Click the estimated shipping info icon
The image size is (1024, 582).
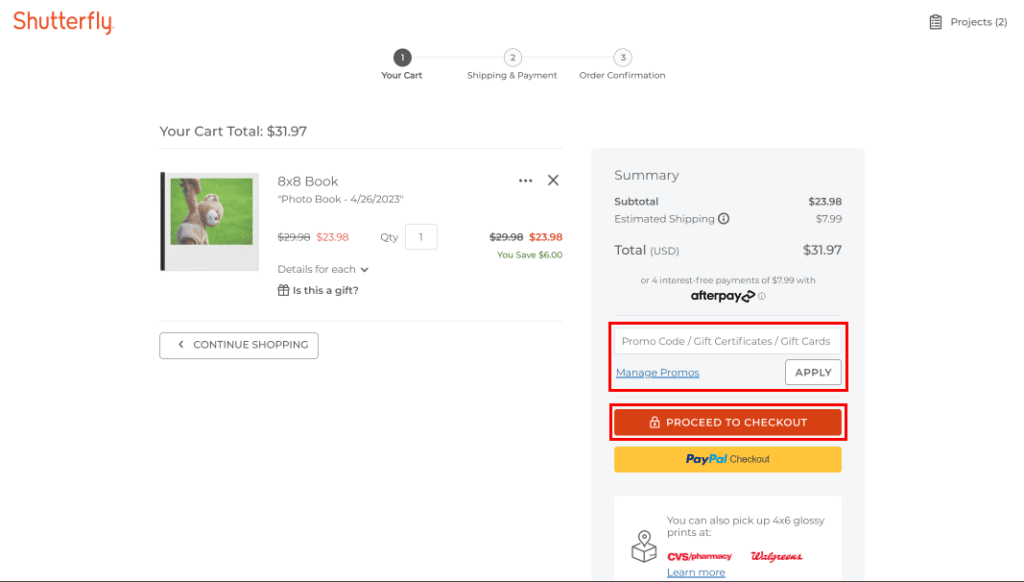click(724, 219)
